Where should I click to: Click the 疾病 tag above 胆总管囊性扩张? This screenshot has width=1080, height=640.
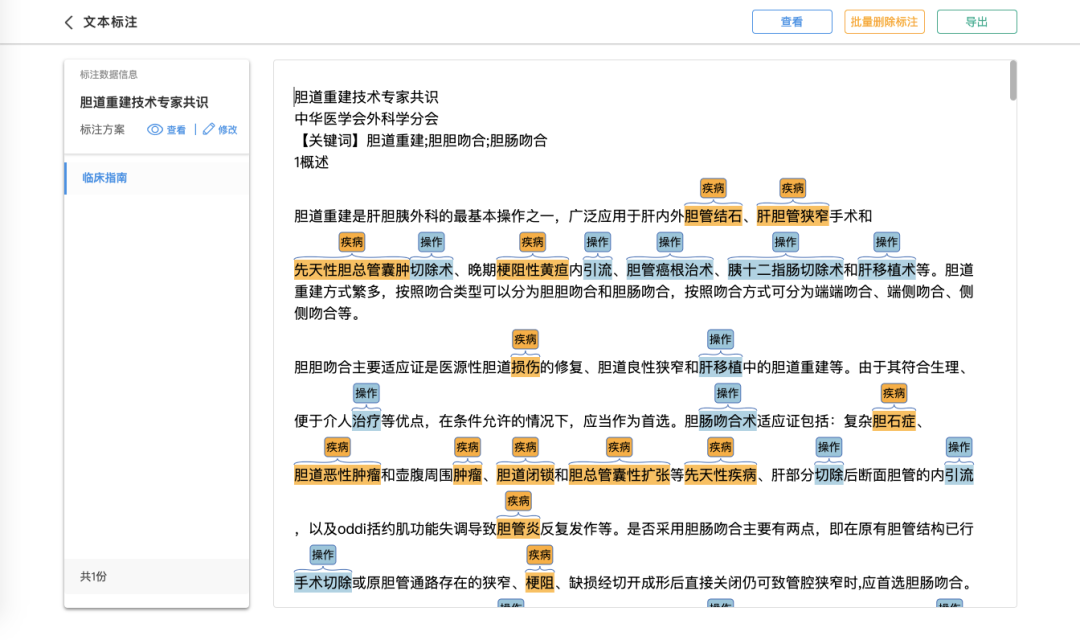tap(619, 447)
